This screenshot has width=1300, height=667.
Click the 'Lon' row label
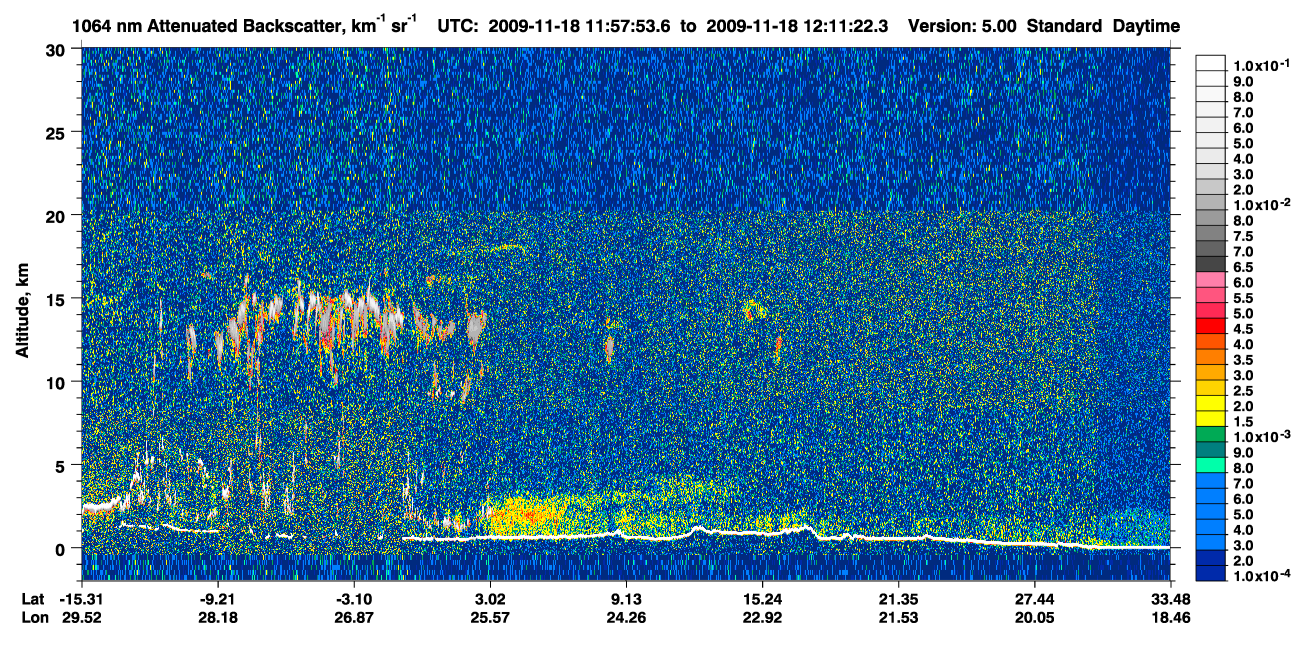click(33, 617)
